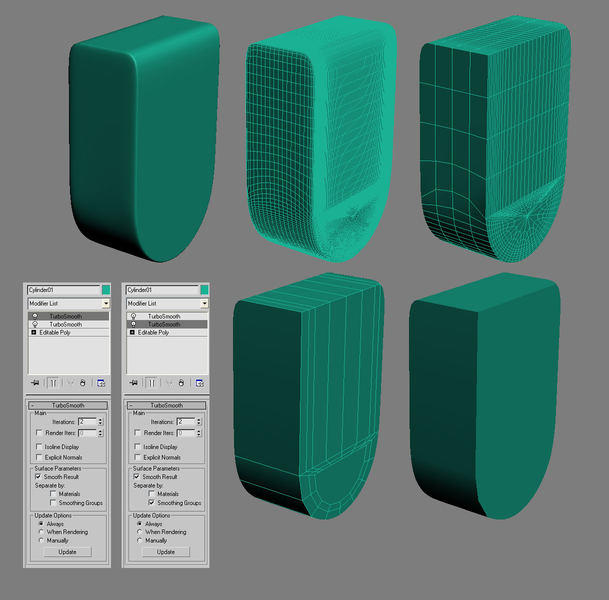Select Always radio in left panel
This screenshot has height=600, width=609.
tap(41, 523)
